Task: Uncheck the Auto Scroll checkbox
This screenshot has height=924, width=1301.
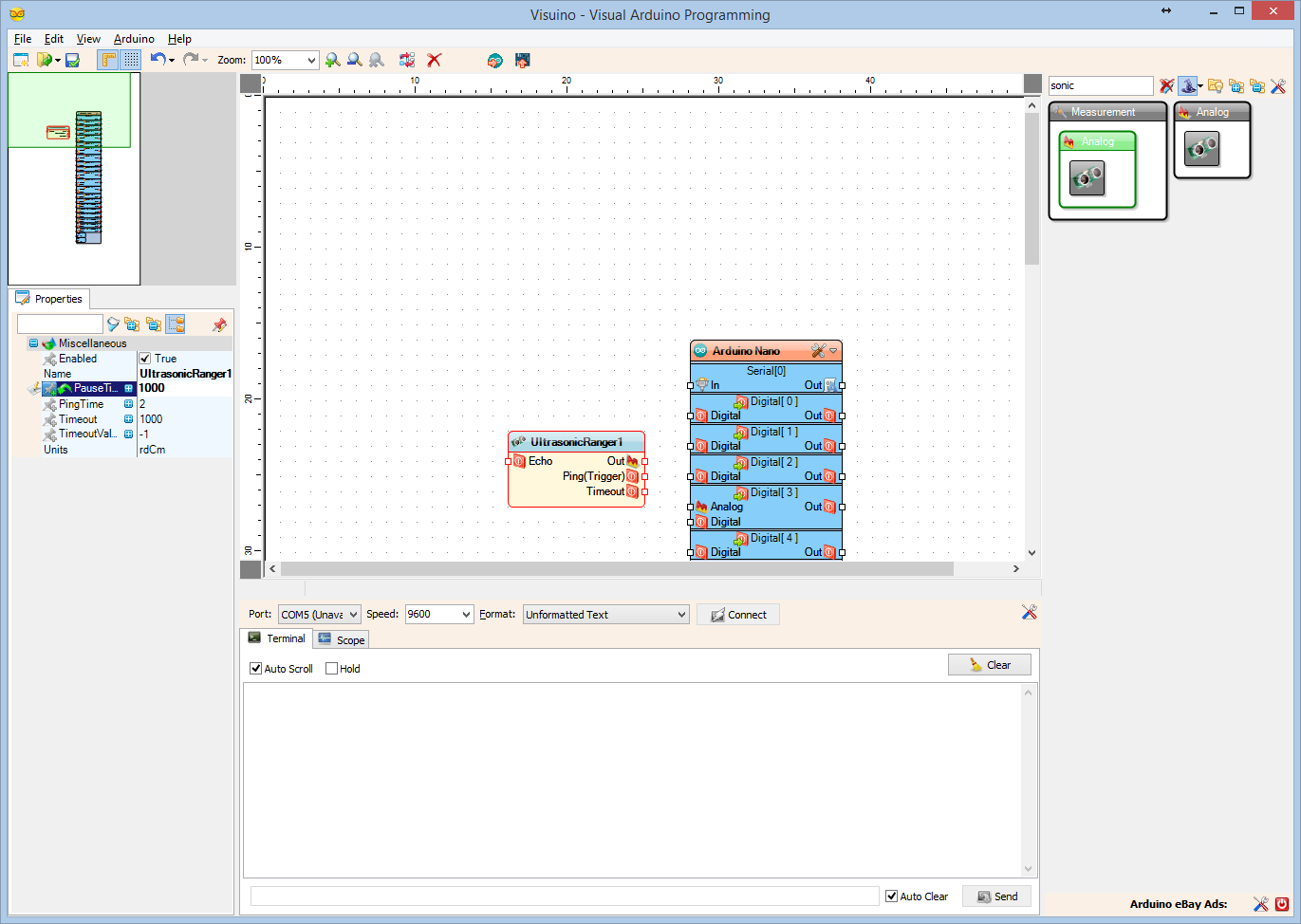Action: pyautogui.click(x=255, y=668)
